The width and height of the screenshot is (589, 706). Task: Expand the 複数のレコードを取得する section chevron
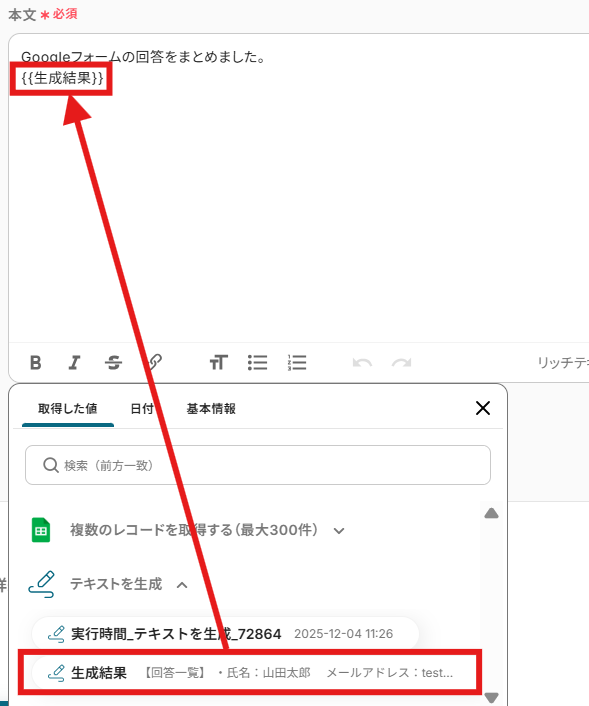(339, 531)
